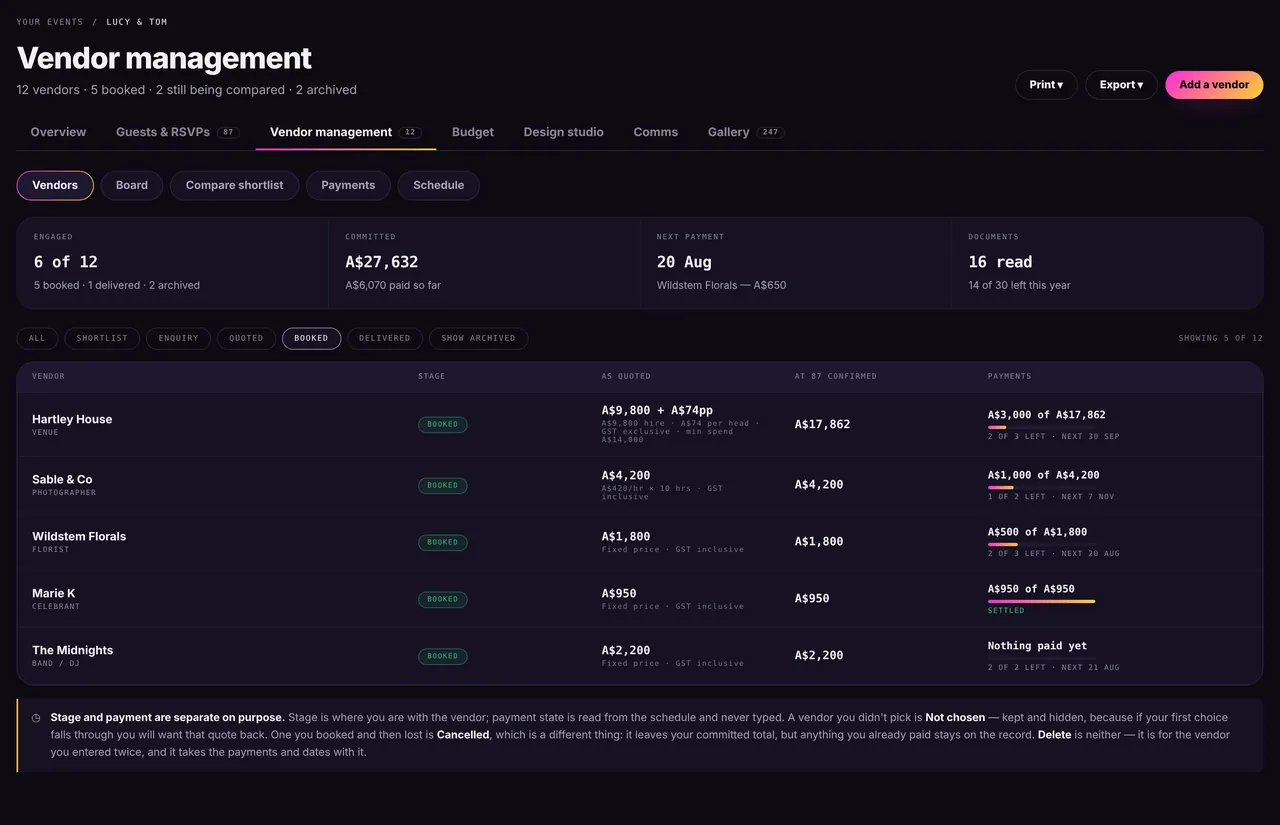Select the ALL stage filter chip

click(x=37, y=338)
